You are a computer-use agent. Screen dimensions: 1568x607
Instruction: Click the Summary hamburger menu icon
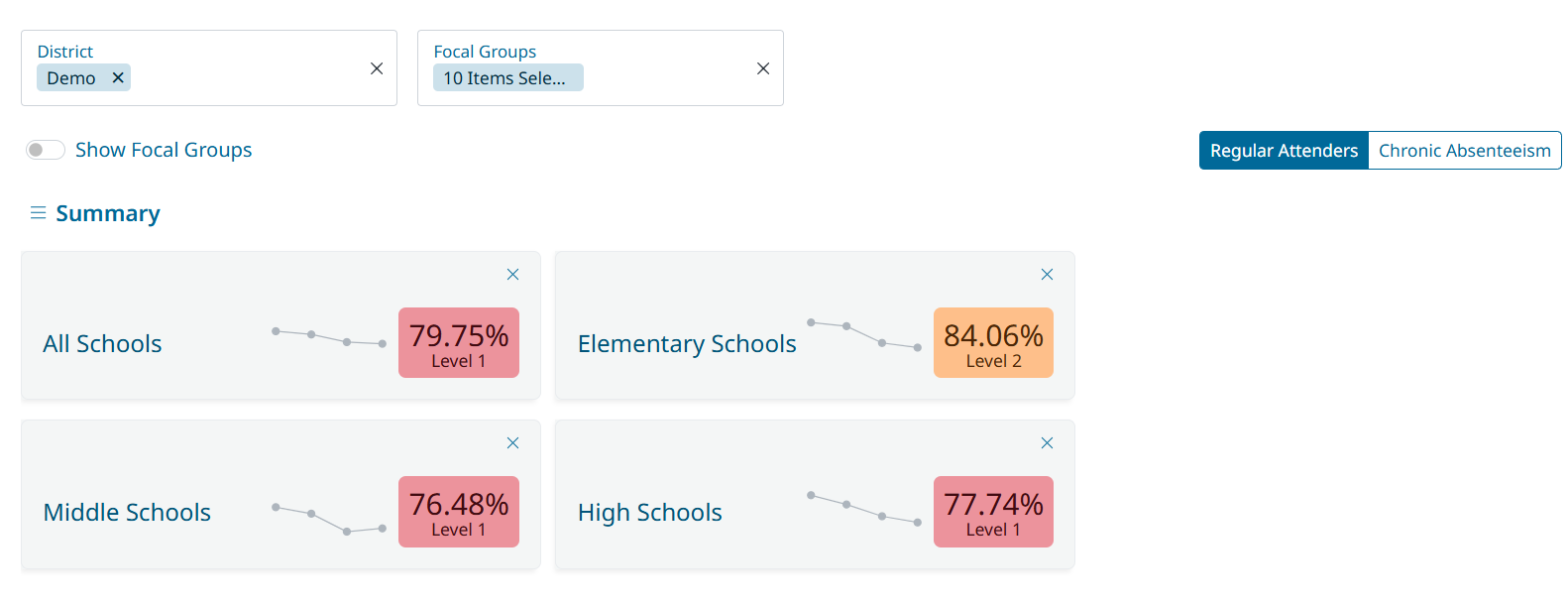coord(39,213)
